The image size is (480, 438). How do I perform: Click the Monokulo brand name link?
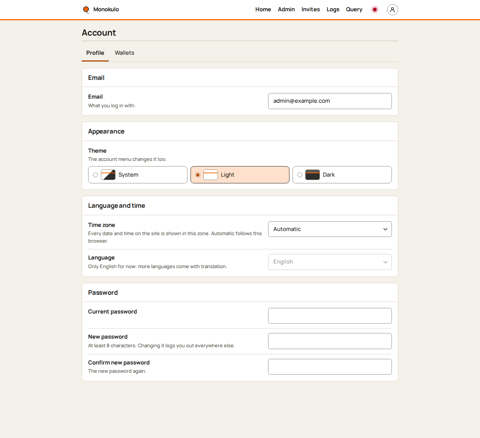point(106,9)
